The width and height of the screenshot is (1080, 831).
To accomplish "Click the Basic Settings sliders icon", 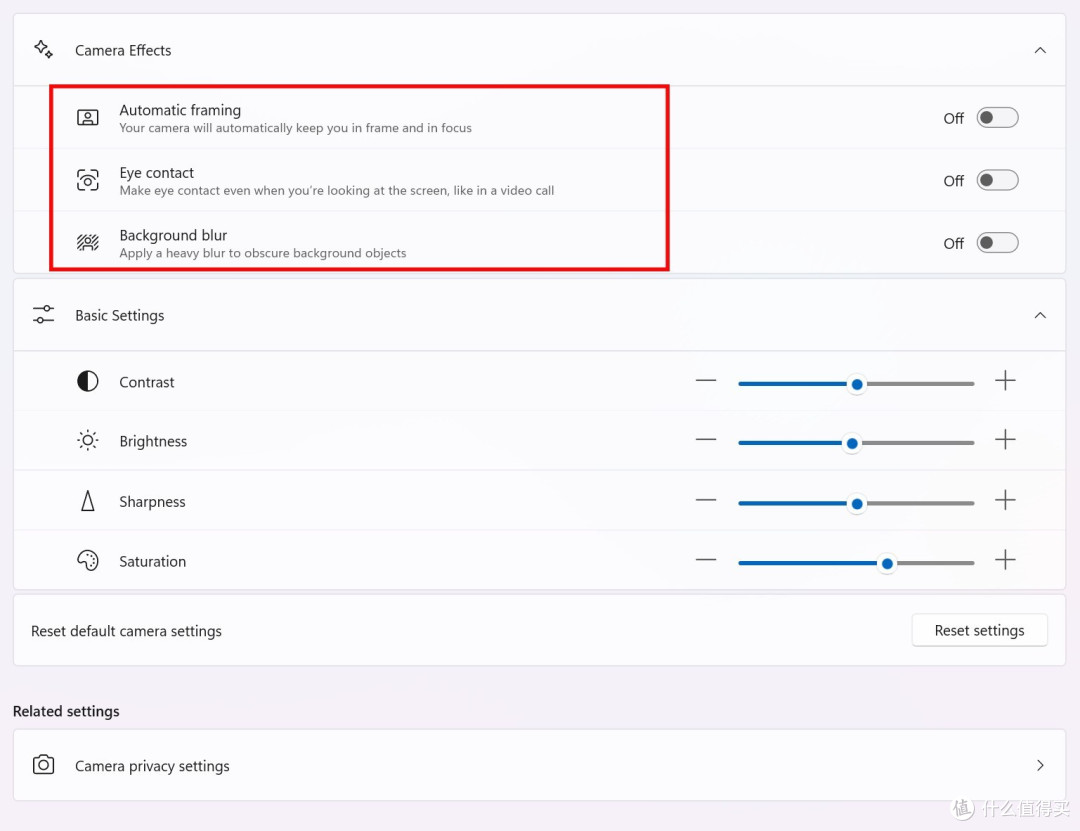I will 43,315.
